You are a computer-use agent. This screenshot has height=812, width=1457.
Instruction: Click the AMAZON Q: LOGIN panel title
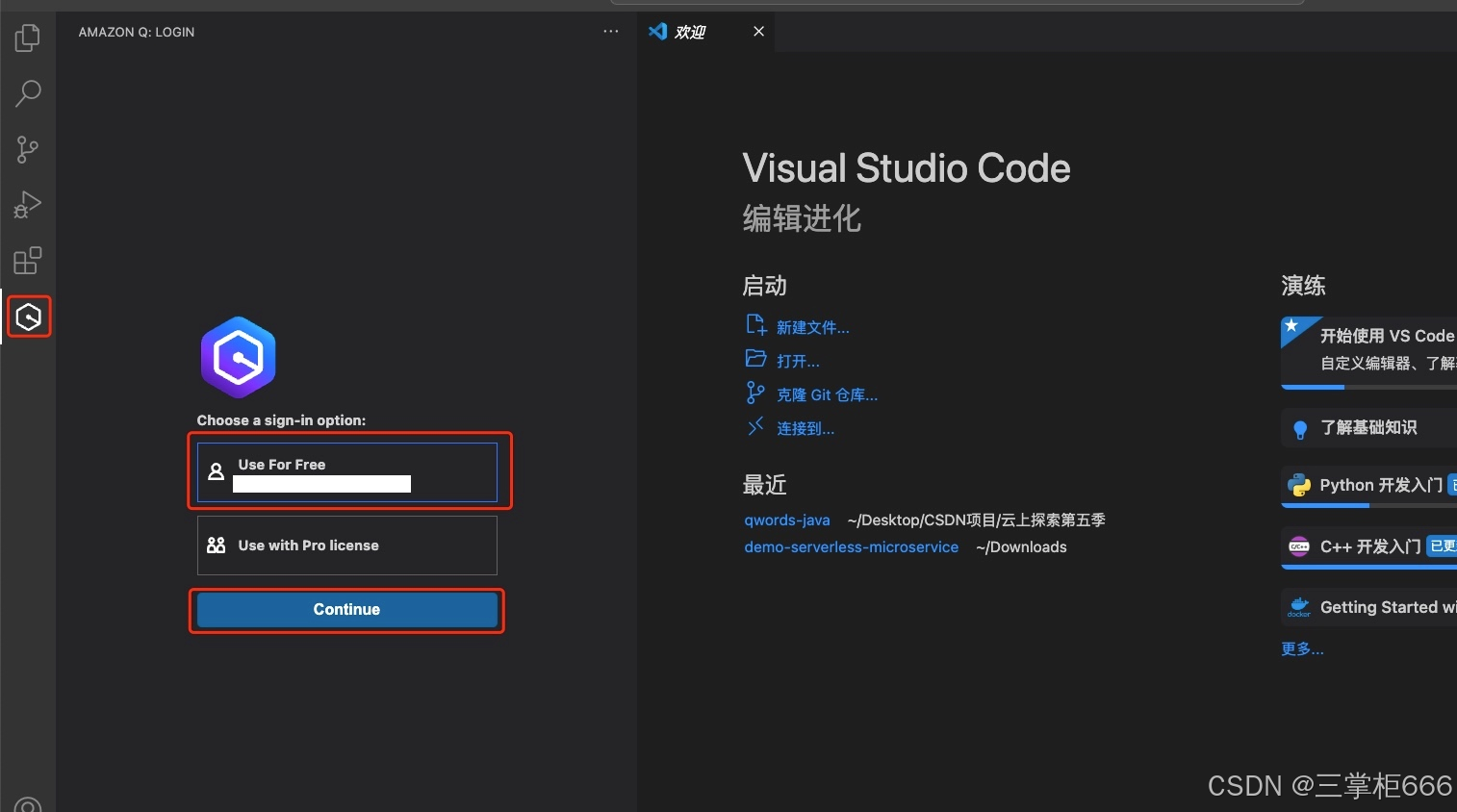pos(137,32)
